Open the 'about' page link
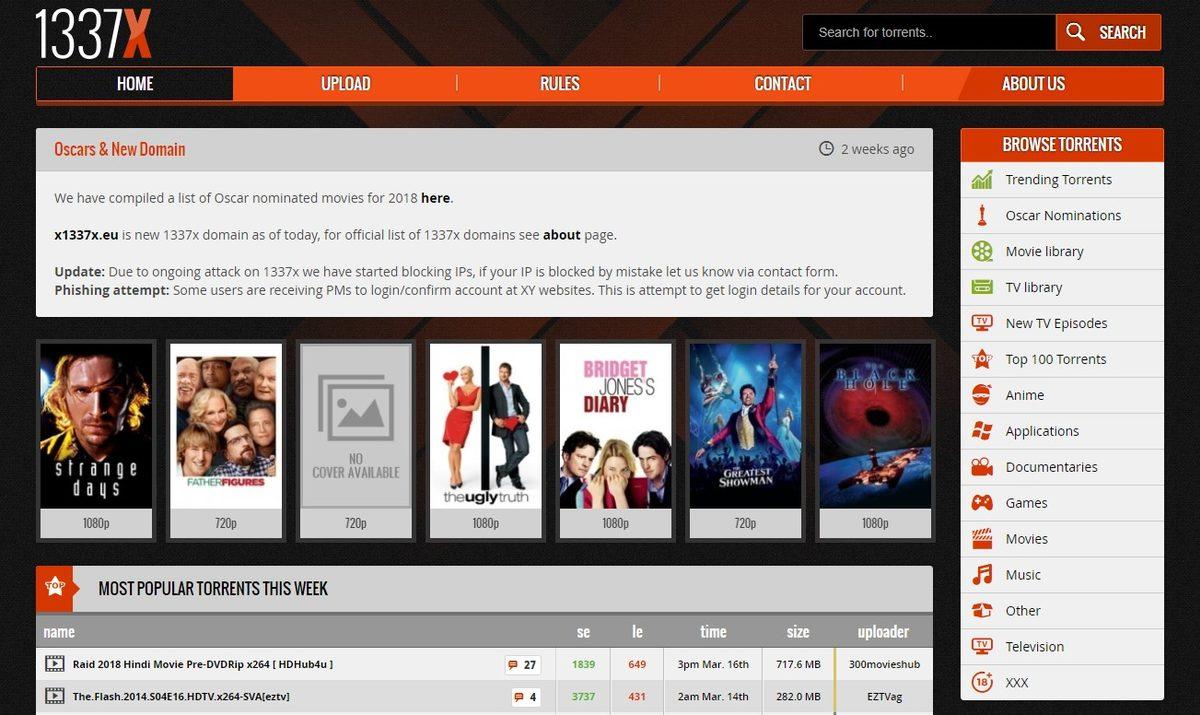Viewport: 1200px width, 715px height. tap(561, 235)
